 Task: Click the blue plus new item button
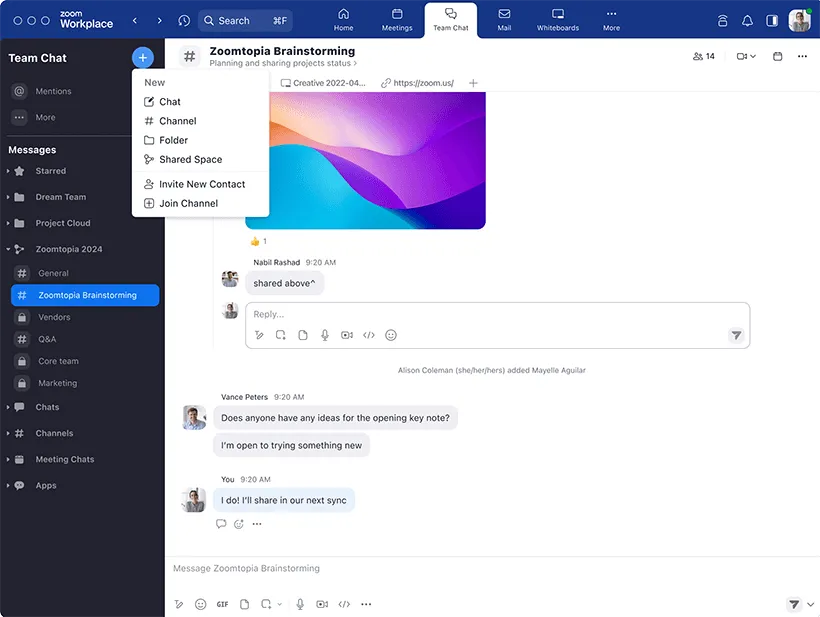click(x=143, y=58)
